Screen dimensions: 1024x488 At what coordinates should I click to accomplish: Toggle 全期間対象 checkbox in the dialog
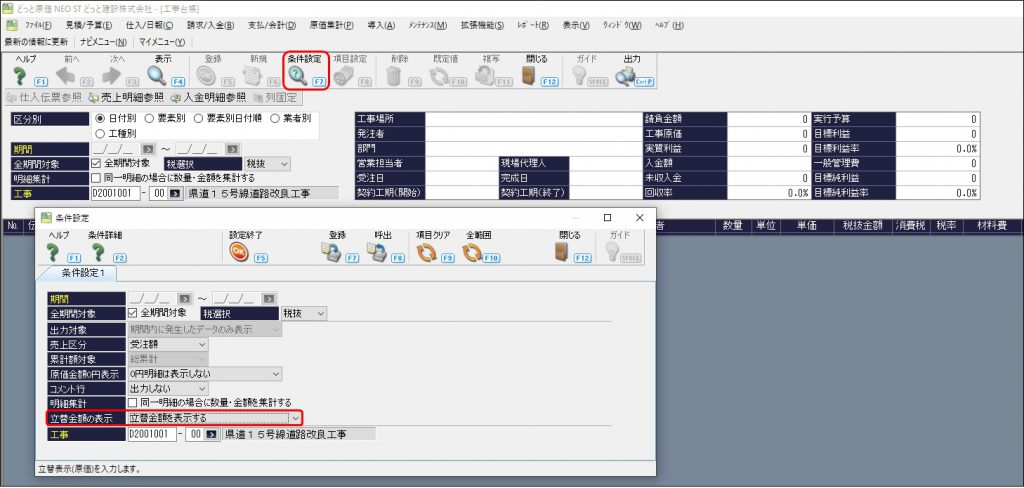pyautogui.click(x=133, y=313)
